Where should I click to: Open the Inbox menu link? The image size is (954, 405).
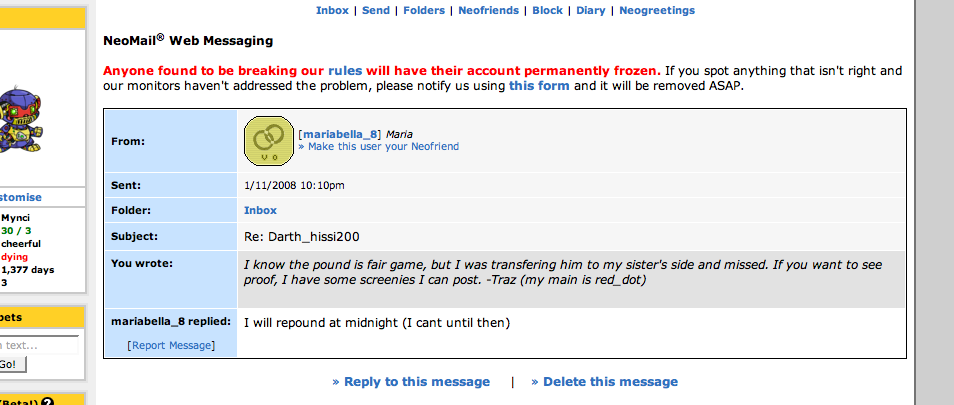(332, 11)
